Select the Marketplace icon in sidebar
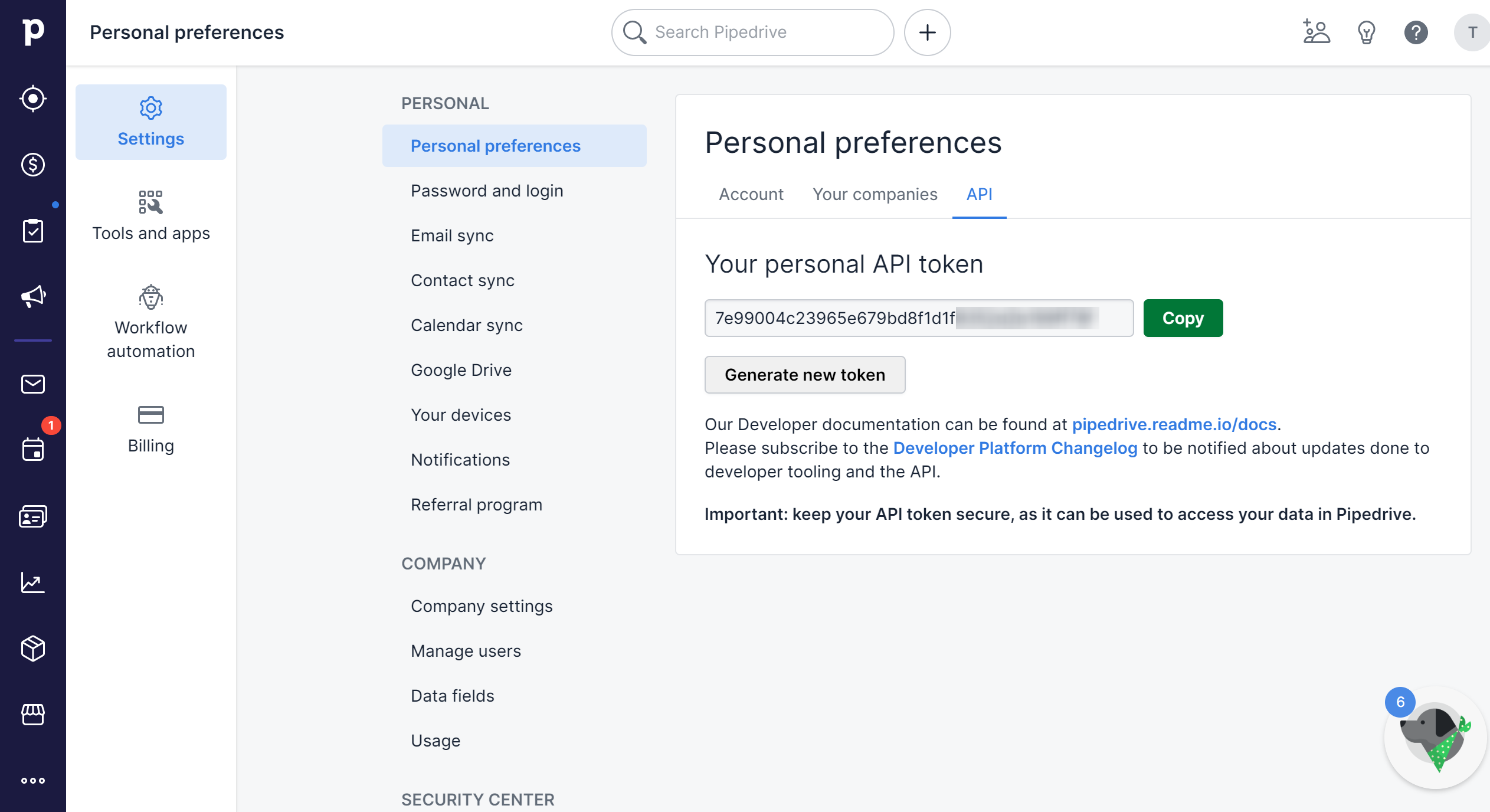Screen dimensions: 1490x812 click(33, 714)
